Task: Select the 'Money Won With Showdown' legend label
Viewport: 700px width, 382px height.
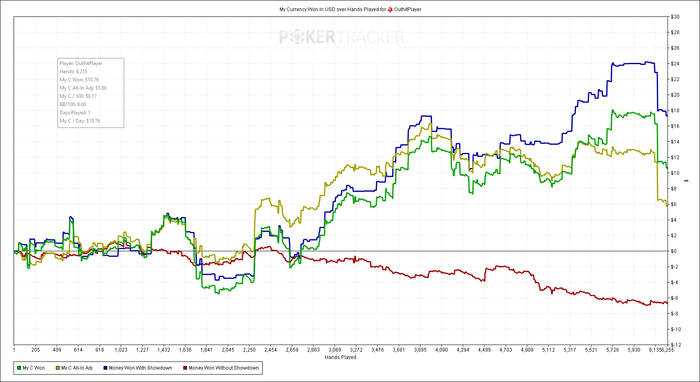Action: 140,368
